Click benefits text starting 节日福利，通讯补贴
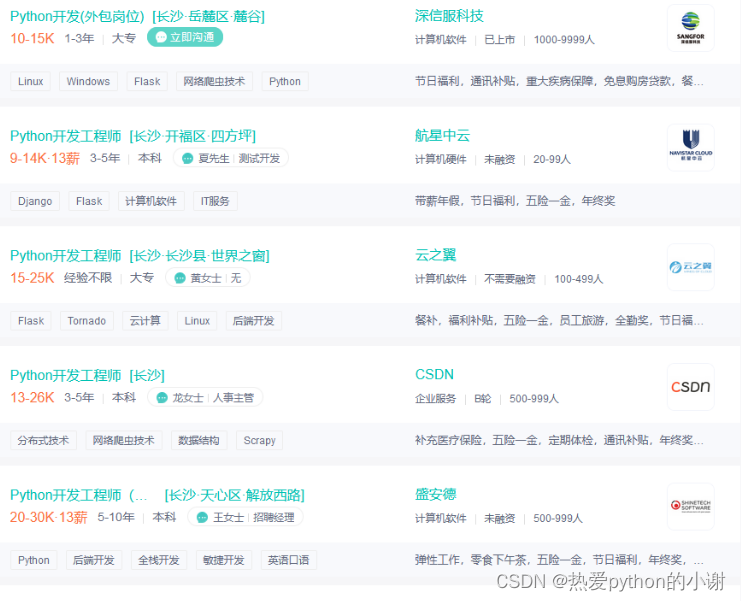741x601 pixels. click(x=559, y=81)
